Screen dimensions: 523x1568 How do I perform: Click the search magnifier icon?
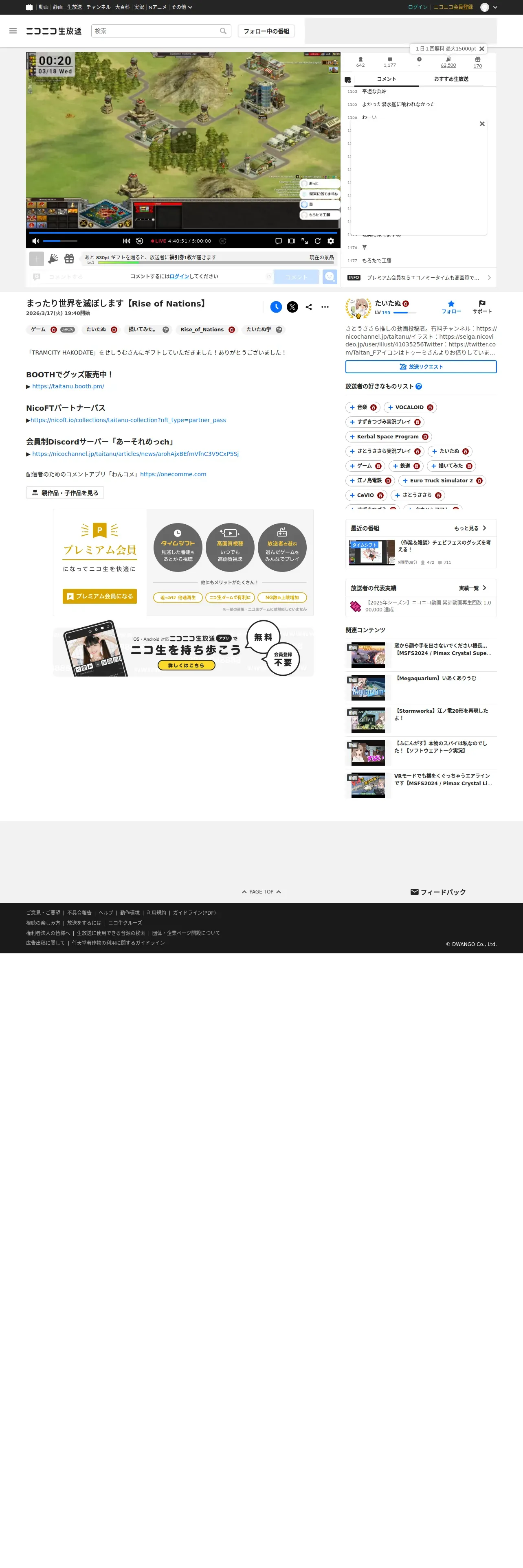click(224, 31)
